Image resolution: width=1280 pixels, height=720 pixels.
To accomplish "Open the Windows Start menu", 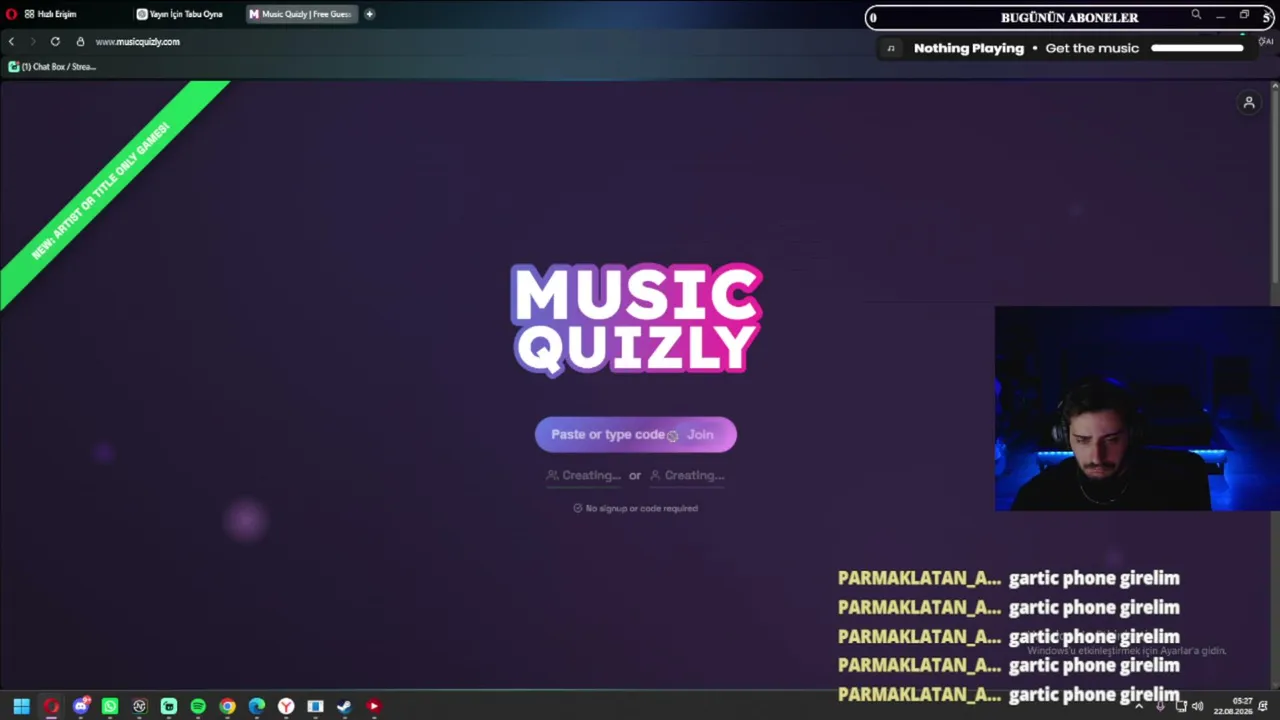I will coord(21,706).
